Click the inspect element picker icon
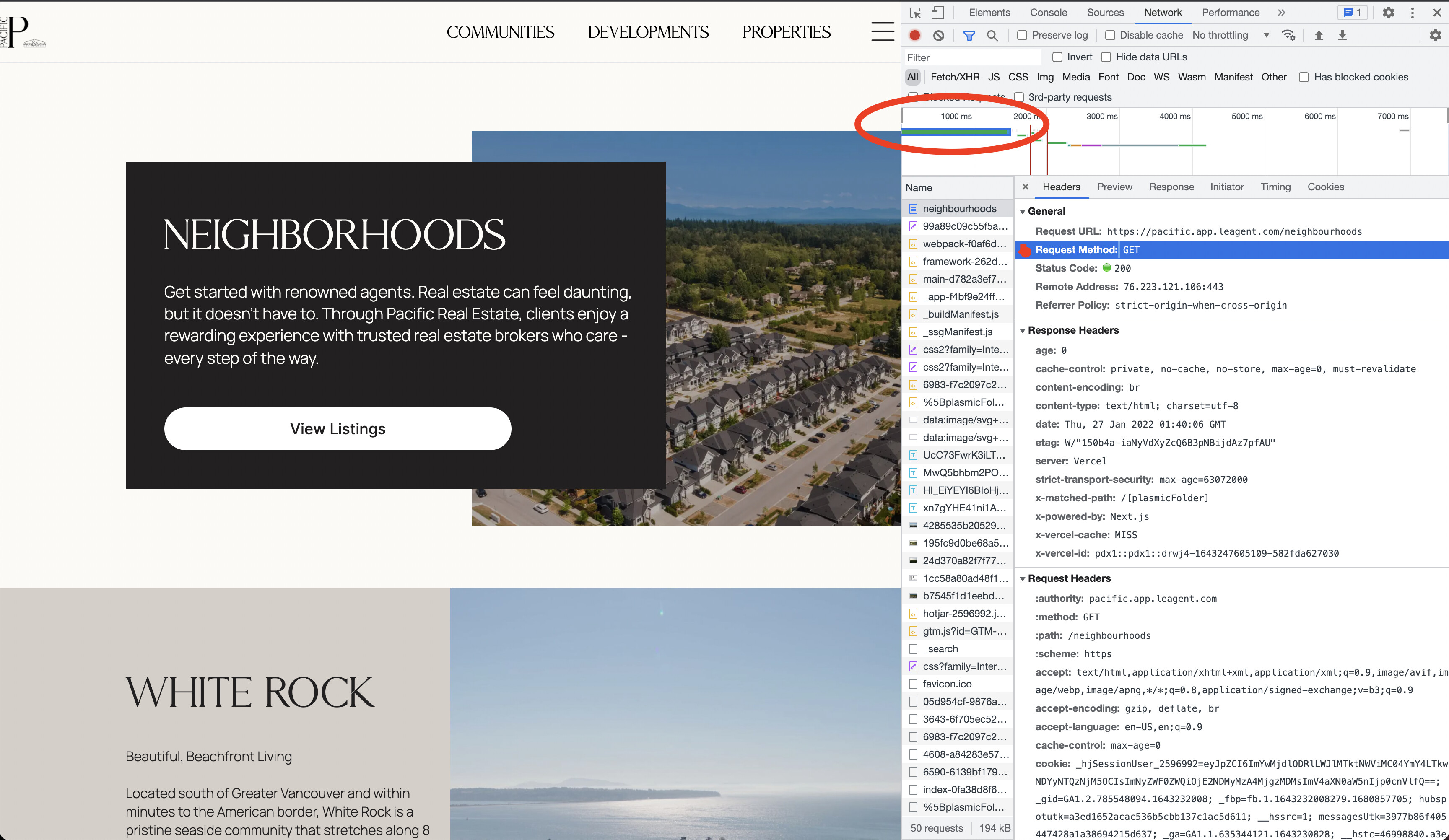This screenshot has height=840, width=1449. 915,13
